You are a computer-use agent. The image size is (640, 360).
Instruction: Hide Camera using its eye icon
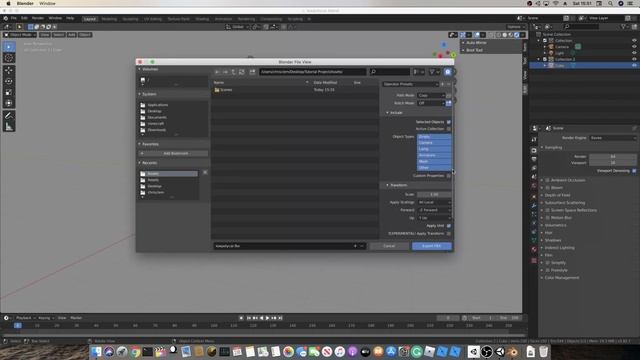(x=634, y=47)
